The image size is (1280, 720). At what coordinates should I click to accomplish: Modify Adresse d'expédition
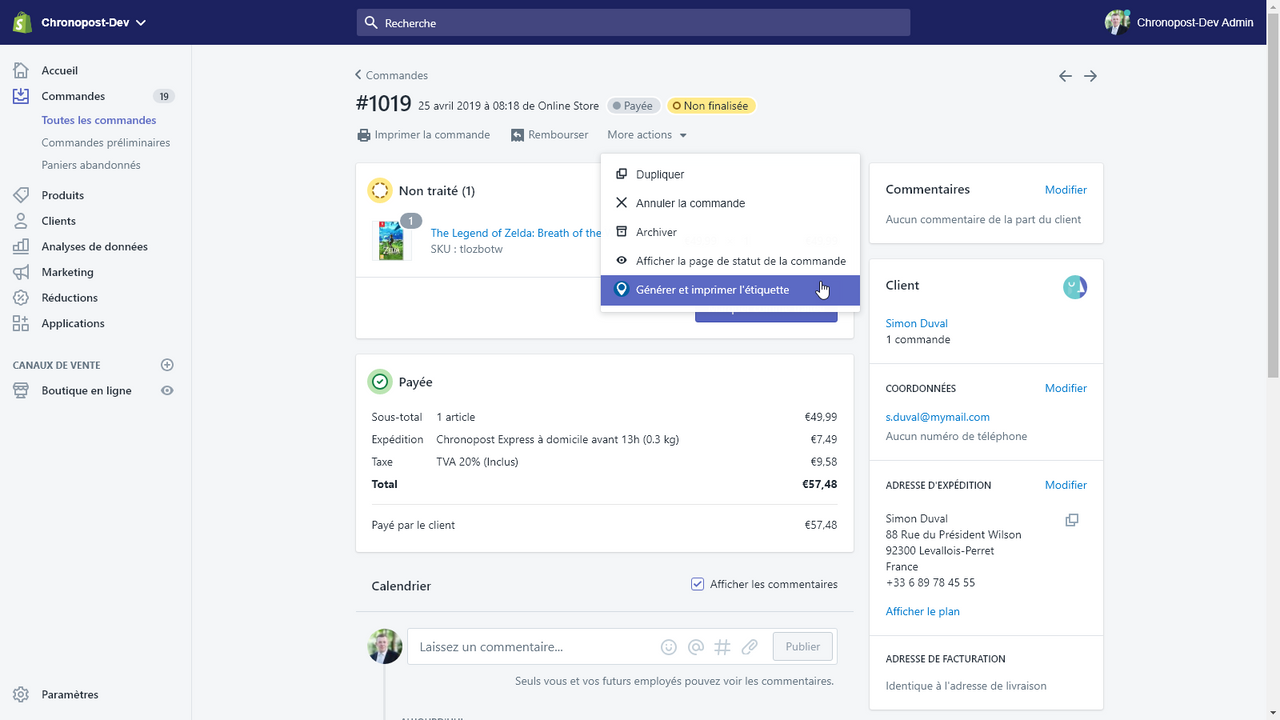pos(1066,485)
